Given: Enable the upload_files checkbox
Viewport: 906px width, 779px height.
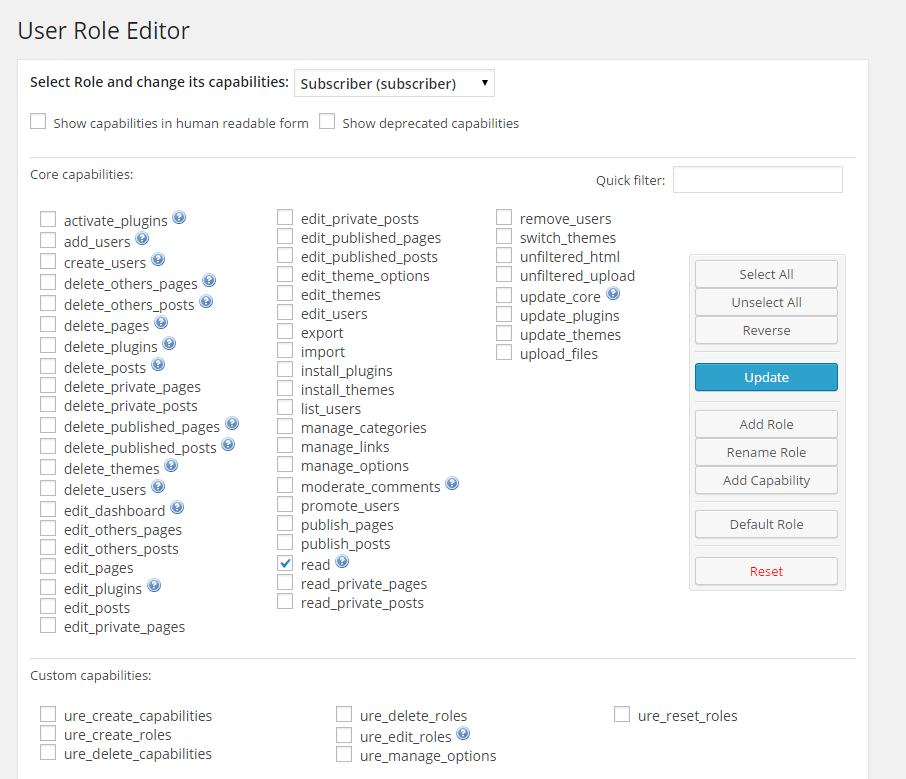Looking at the screenshot, I should (x=504, y=352).
